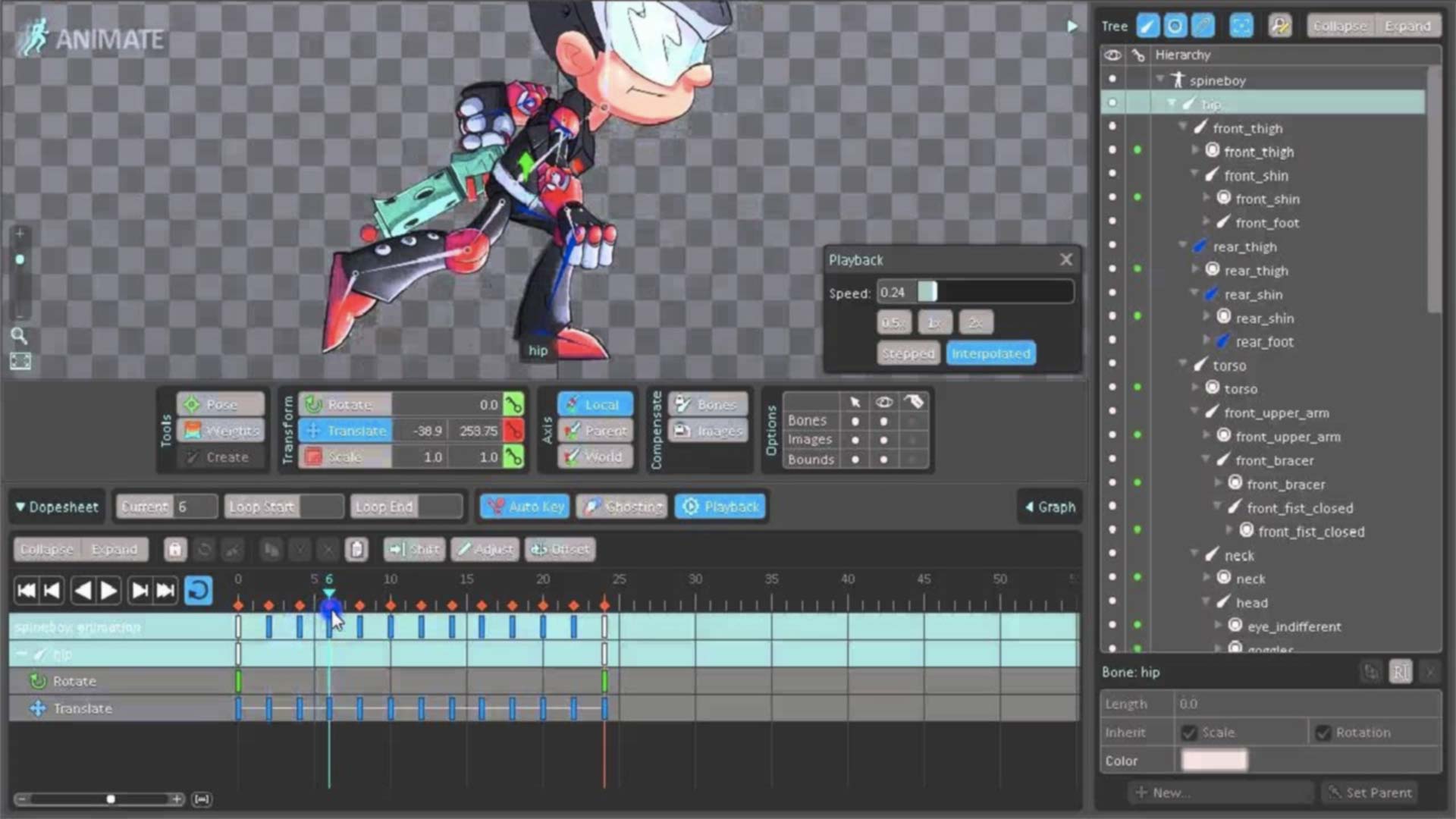Click the lock icon in dopesheet toolbar
The image size is (1456, 819).
[175, 549]
